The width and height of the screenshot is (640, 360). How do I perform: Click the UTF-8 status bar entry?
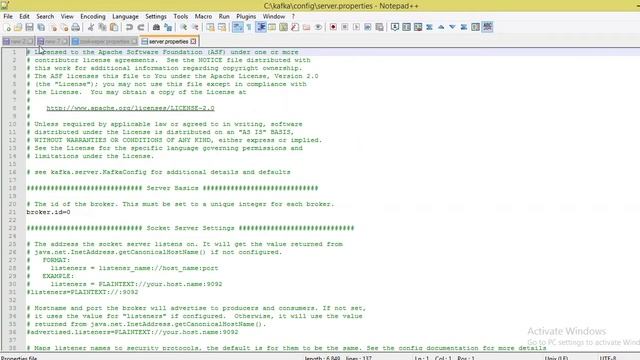608,358
